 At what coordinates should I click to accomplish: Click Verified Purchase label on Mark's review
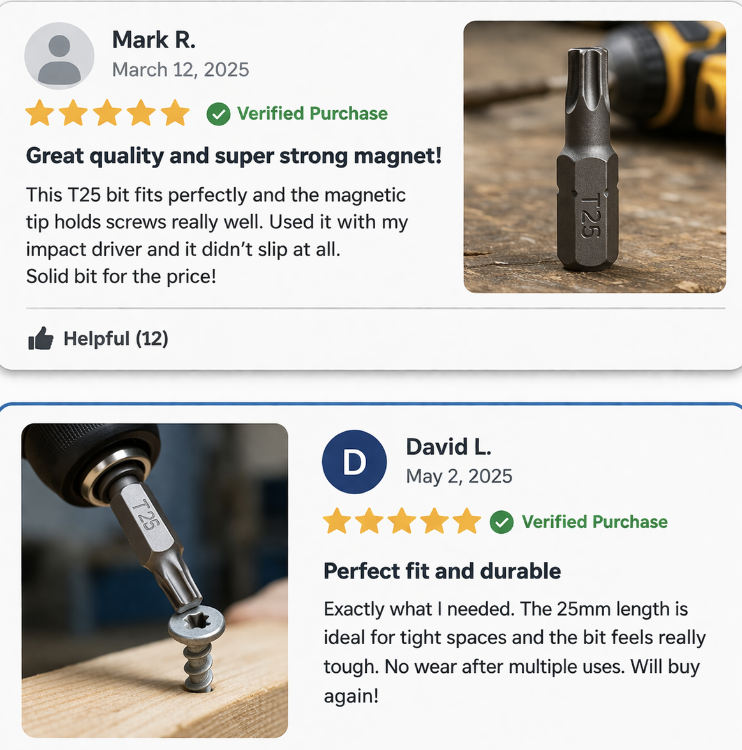[x=312, y=114]
